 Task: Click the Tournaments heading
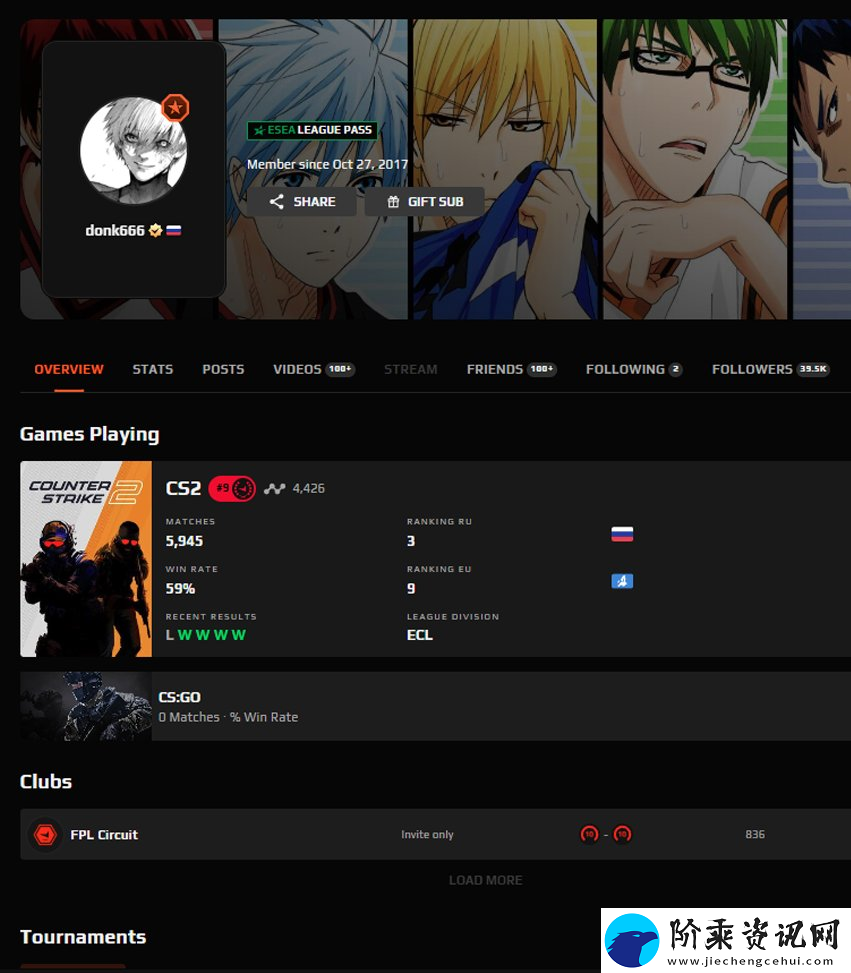83,937
